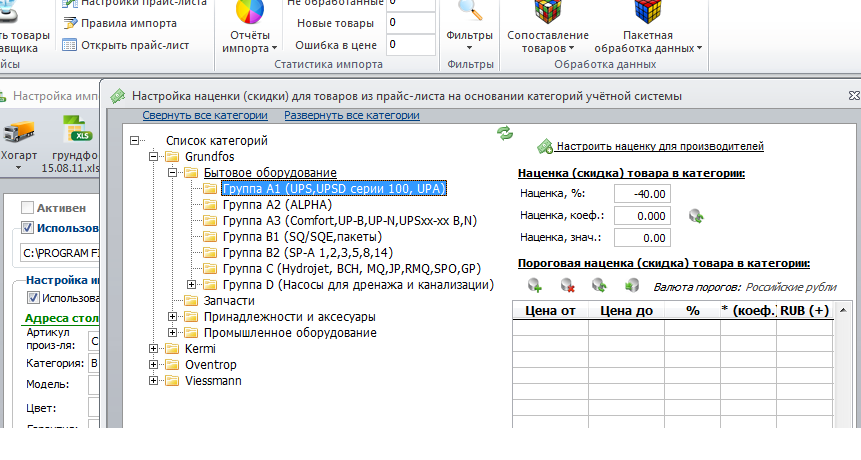Click the Наценка, знач. field showing 0.00
The height and width of the screenshot is (460, 861).
642,238
